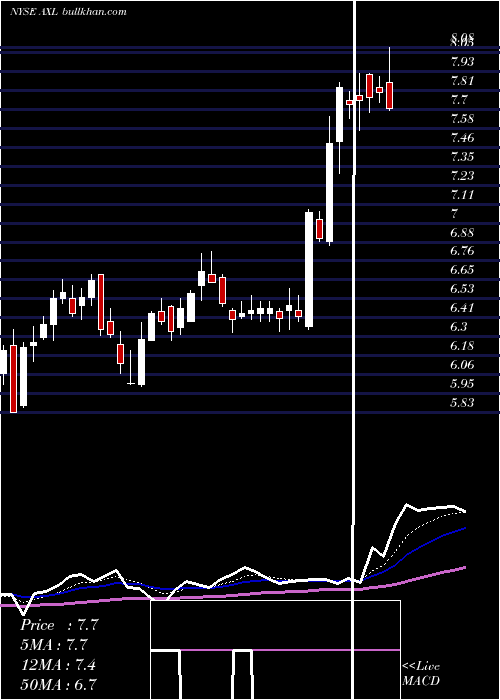The height and width of the screenshot is (700, 500).
Task: Click the 6.76 price axis label
Action: 462,251
